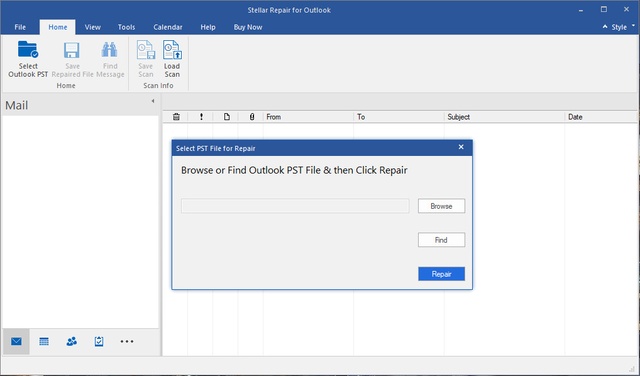Open the Tasks clipboard icon in bottom navigation
Screen dimensions: 640x376
tap(99, 341)
